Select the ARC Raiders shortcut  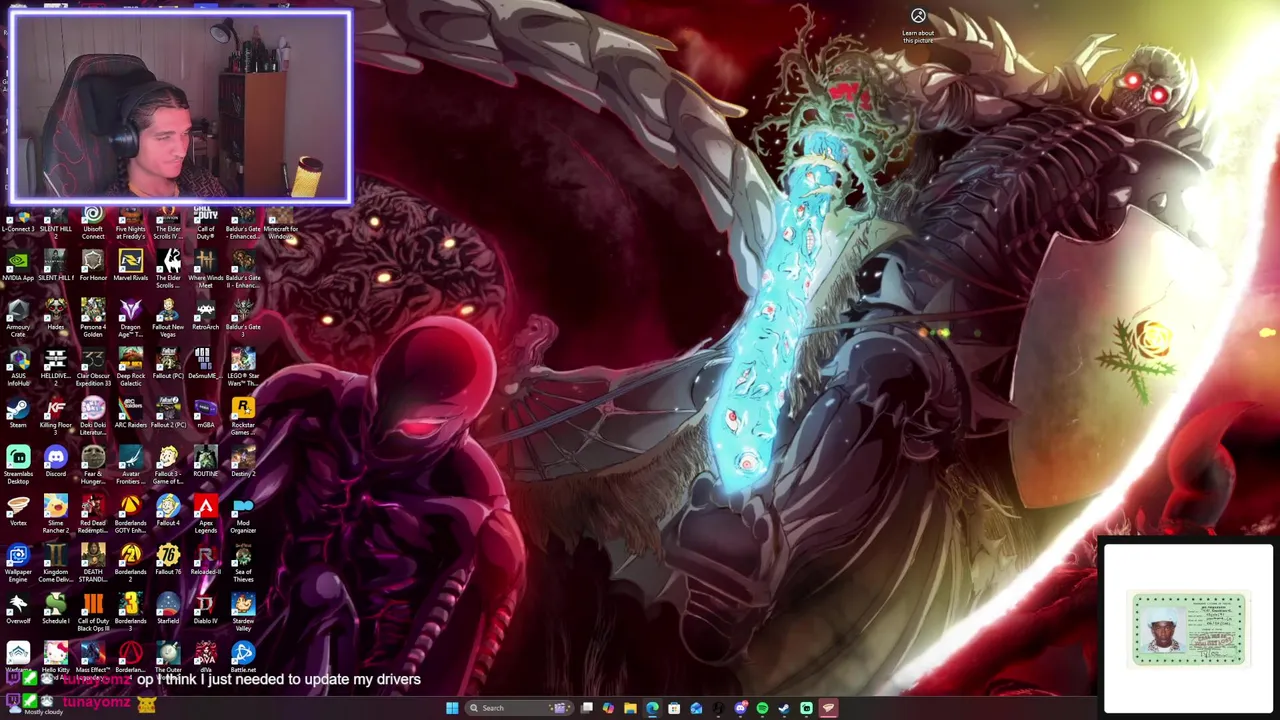(130, 414)
